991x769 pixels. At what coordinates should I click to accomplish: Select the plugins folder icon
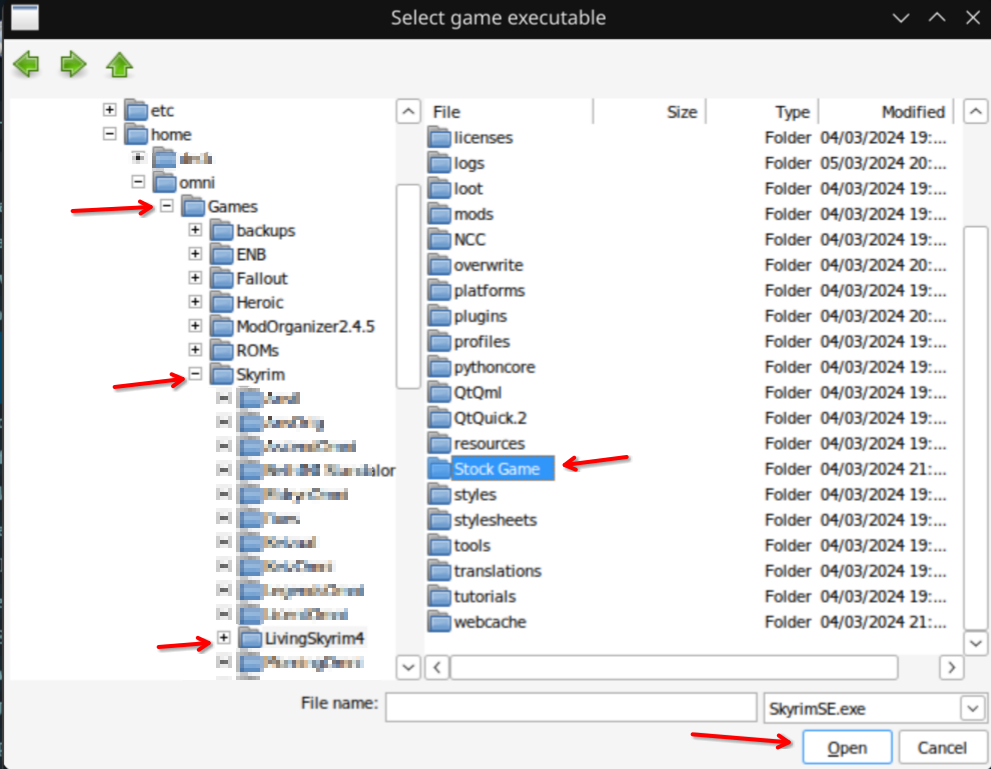[x=440, y=316]
